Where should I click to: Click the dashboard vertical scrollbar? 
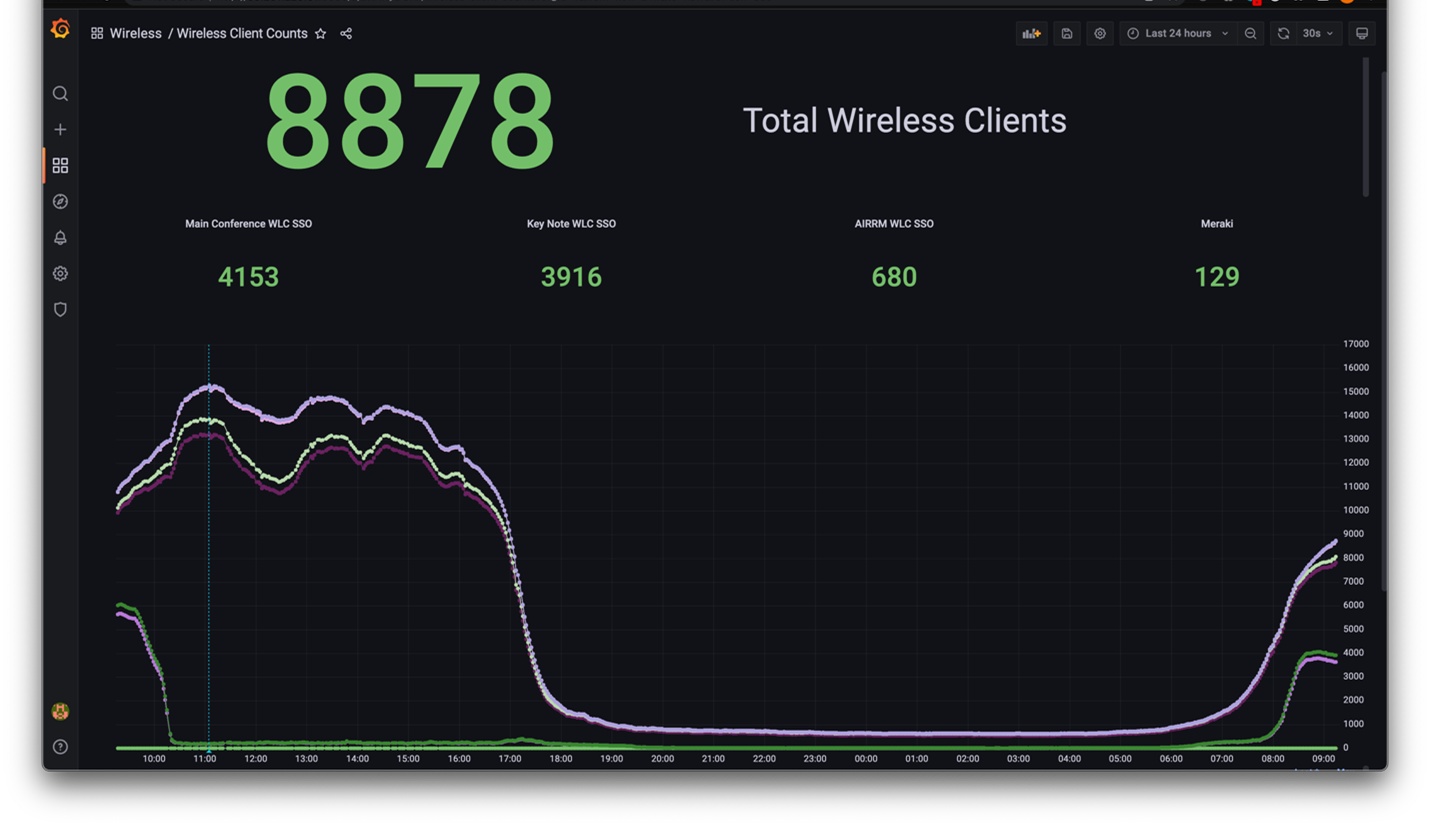tap(1366, 128)
